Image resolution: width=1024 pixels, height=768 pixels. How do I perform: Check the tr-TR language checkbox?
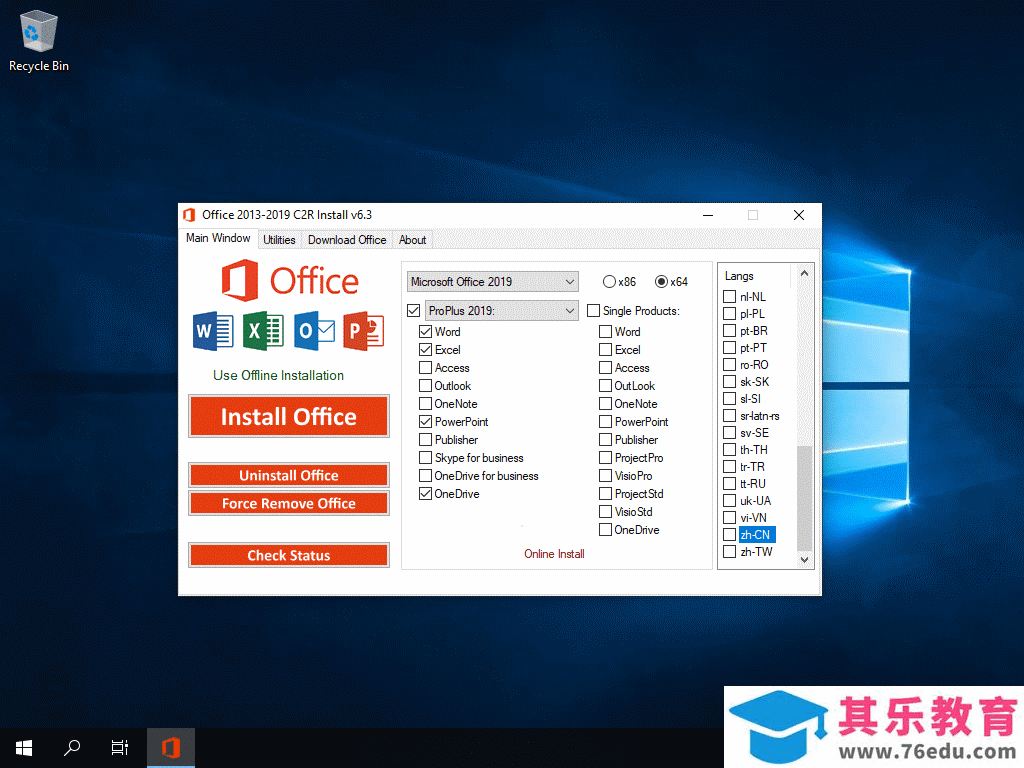pos(729,466)
